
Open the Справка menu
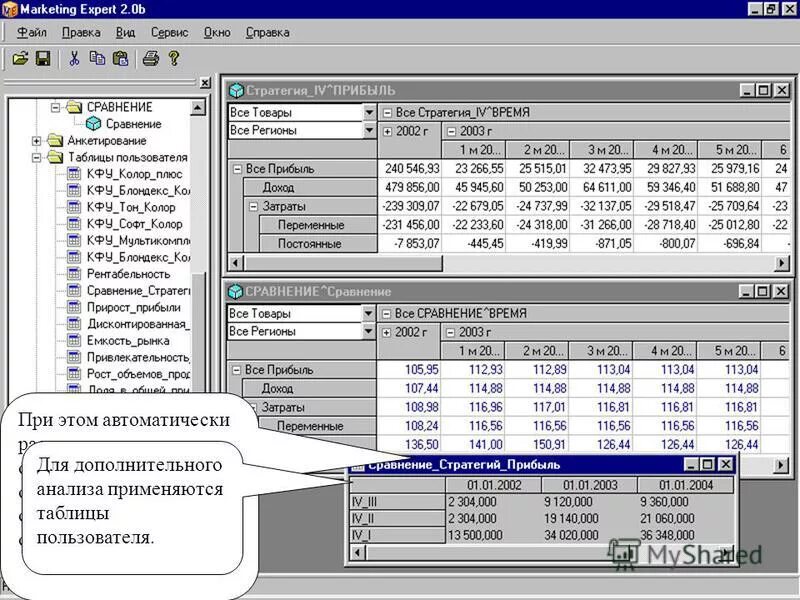click(x=267, y=32)
